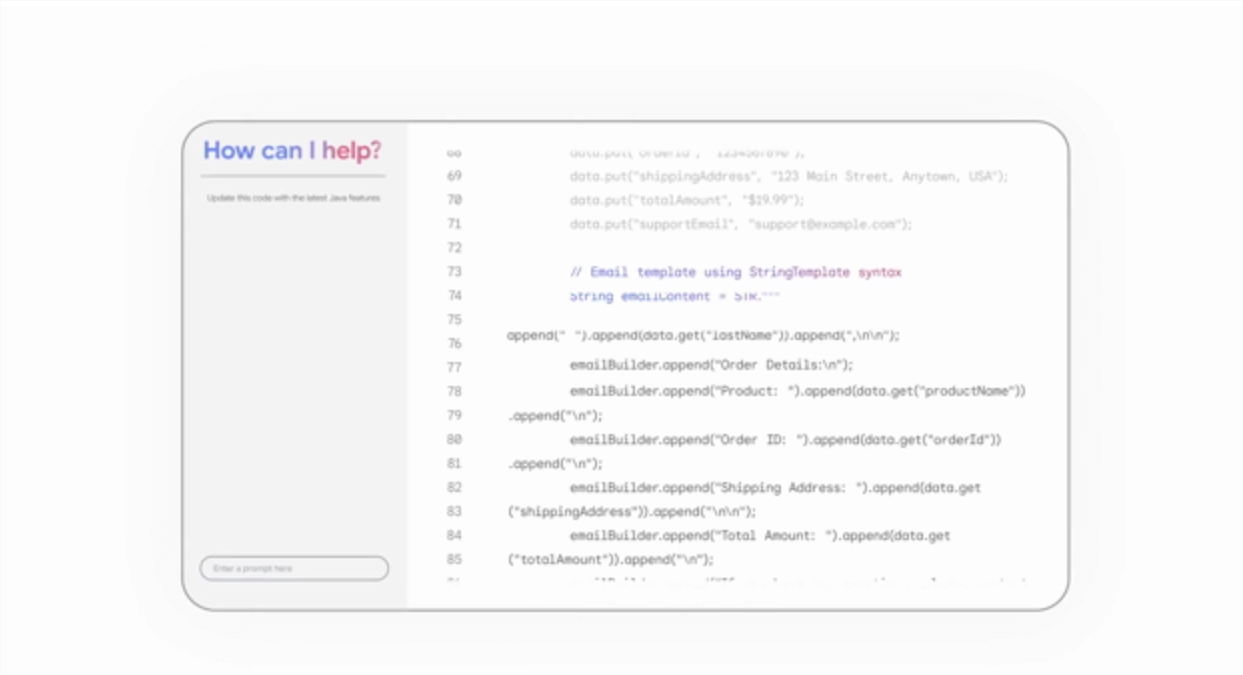Click the ("shippingAddress")).append code line
1243x675 pixels.
click(631, 511)
